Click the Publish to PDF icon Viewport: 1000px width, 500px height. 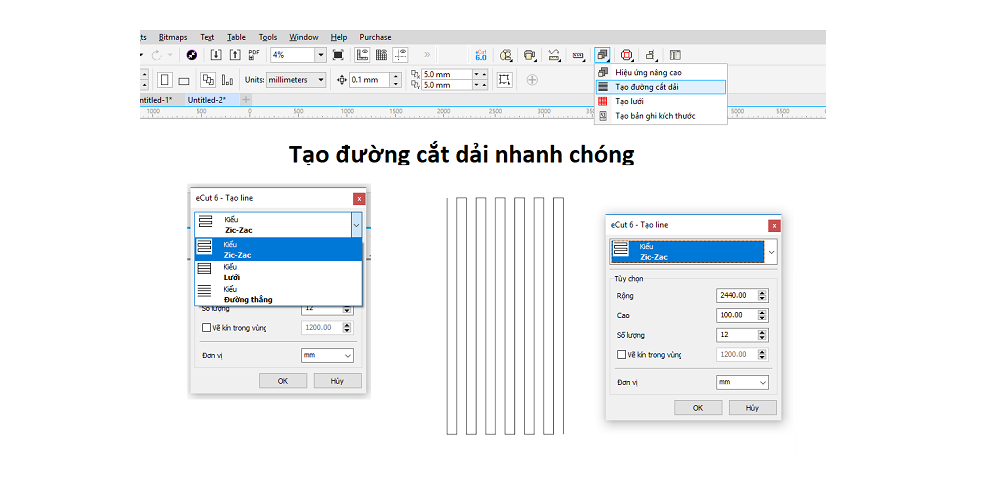click(x=254, y=55)
